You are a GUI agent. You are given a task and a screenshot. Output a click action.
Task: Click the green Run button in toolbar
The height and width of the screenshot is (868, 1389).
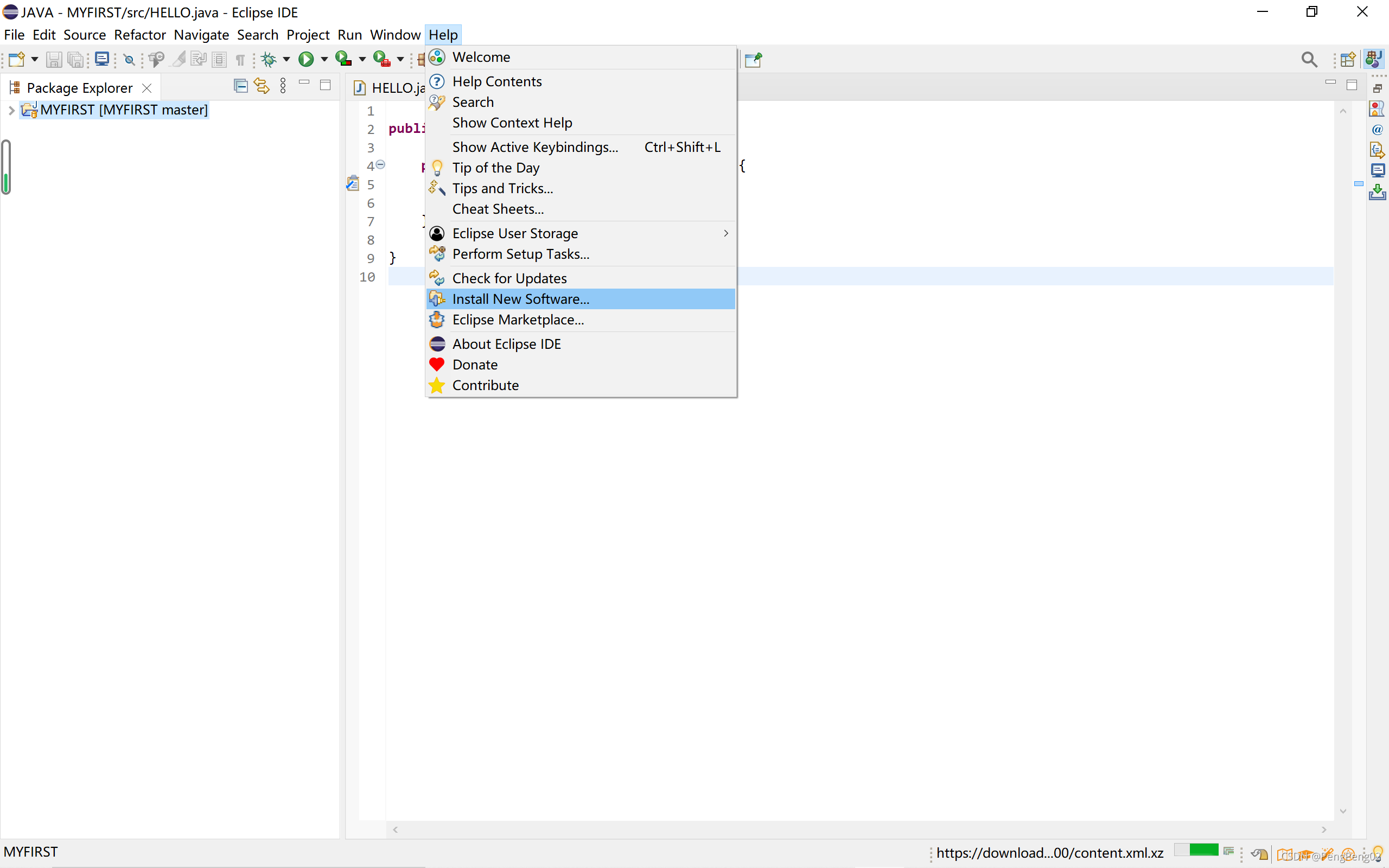coord(306,59)
